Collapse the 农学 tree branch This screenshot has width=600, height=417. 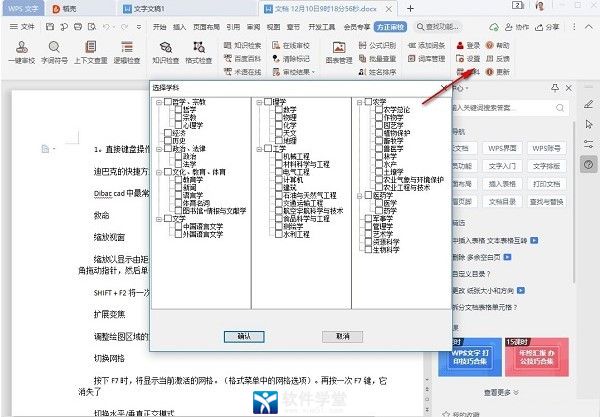click(x=358, y=101)
